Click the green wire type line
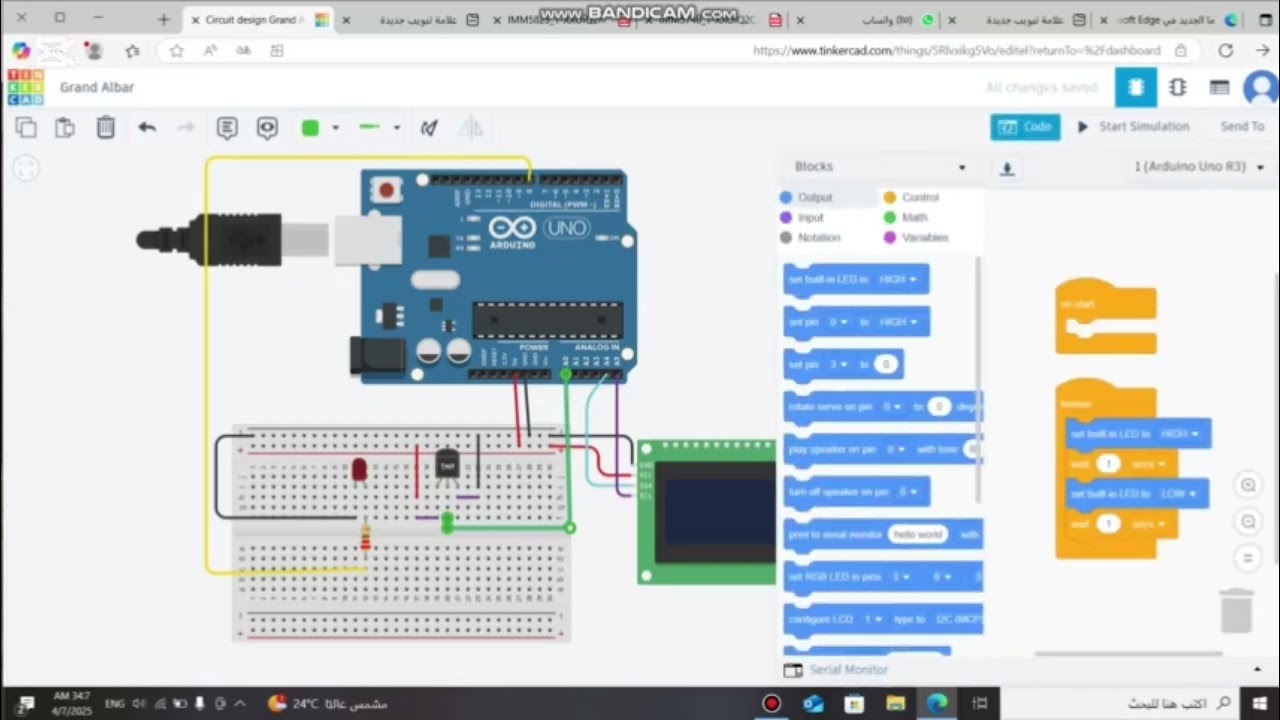 click(x=370, y=127)
